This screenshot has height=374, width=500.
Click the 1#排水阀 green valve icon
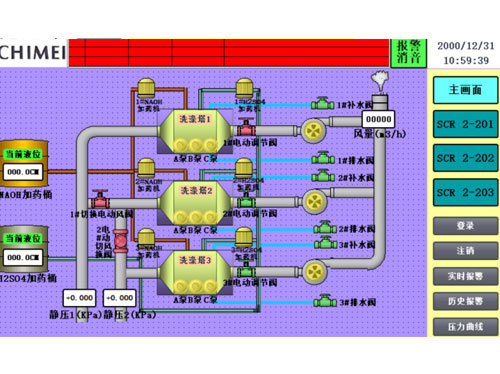coord(323,158)
